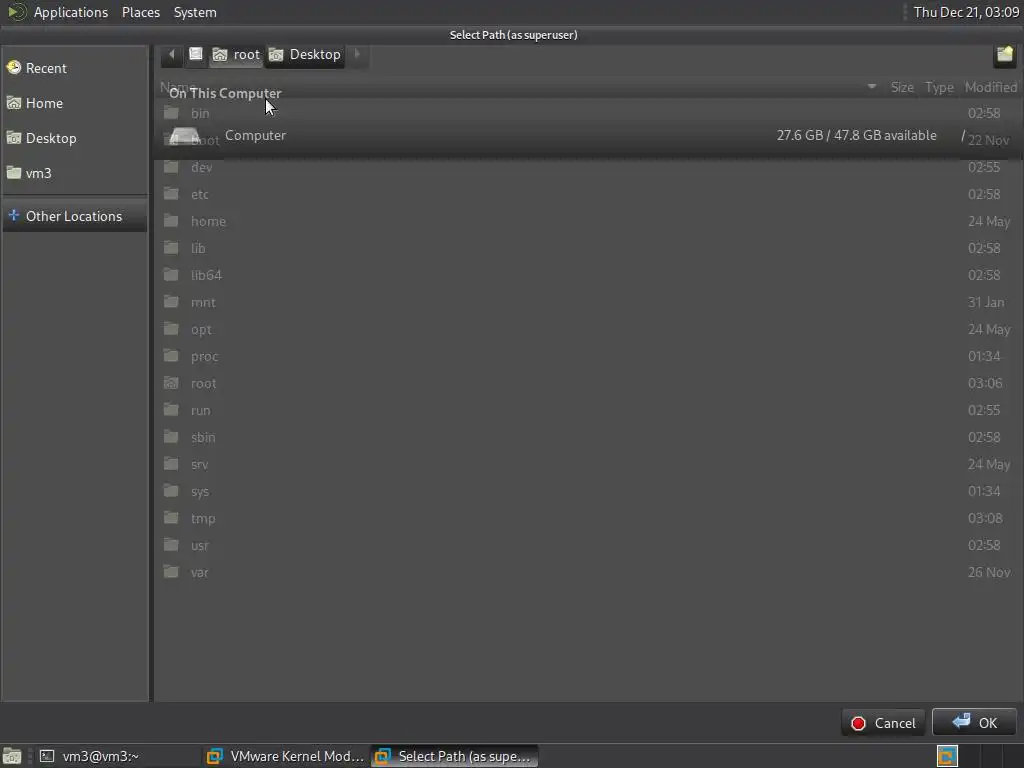The height and width of the screenshot is (768, 1024).
Task: Select the usr folder row
Action: pyautogui.click(x=589, y=545)
